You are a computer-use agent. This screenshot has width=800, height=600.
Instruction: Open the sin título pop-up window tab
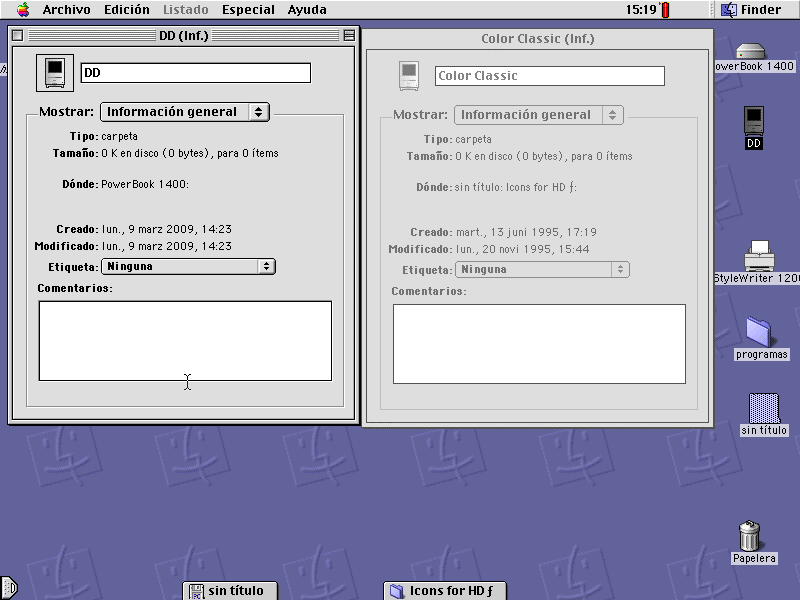pyautogui.click(x=230, y=591)
